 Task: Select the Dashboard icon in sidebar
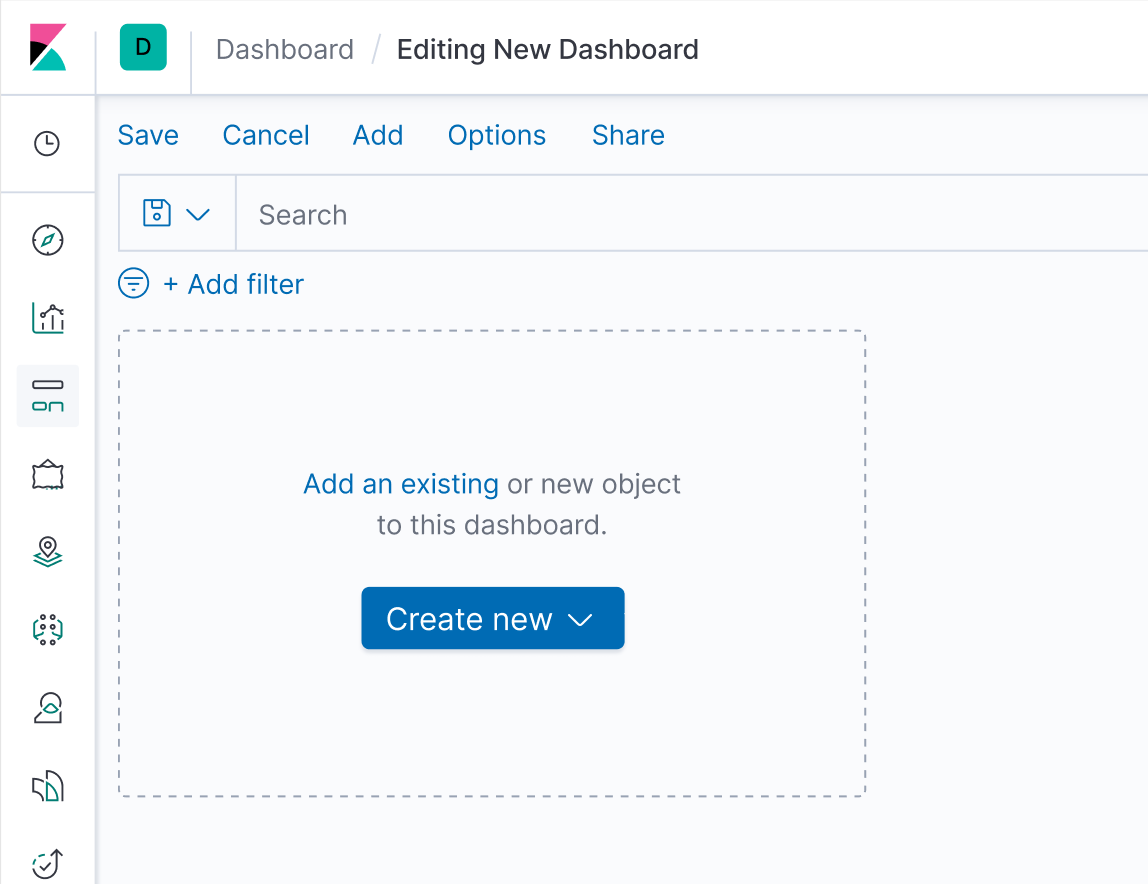coord(48,395)
